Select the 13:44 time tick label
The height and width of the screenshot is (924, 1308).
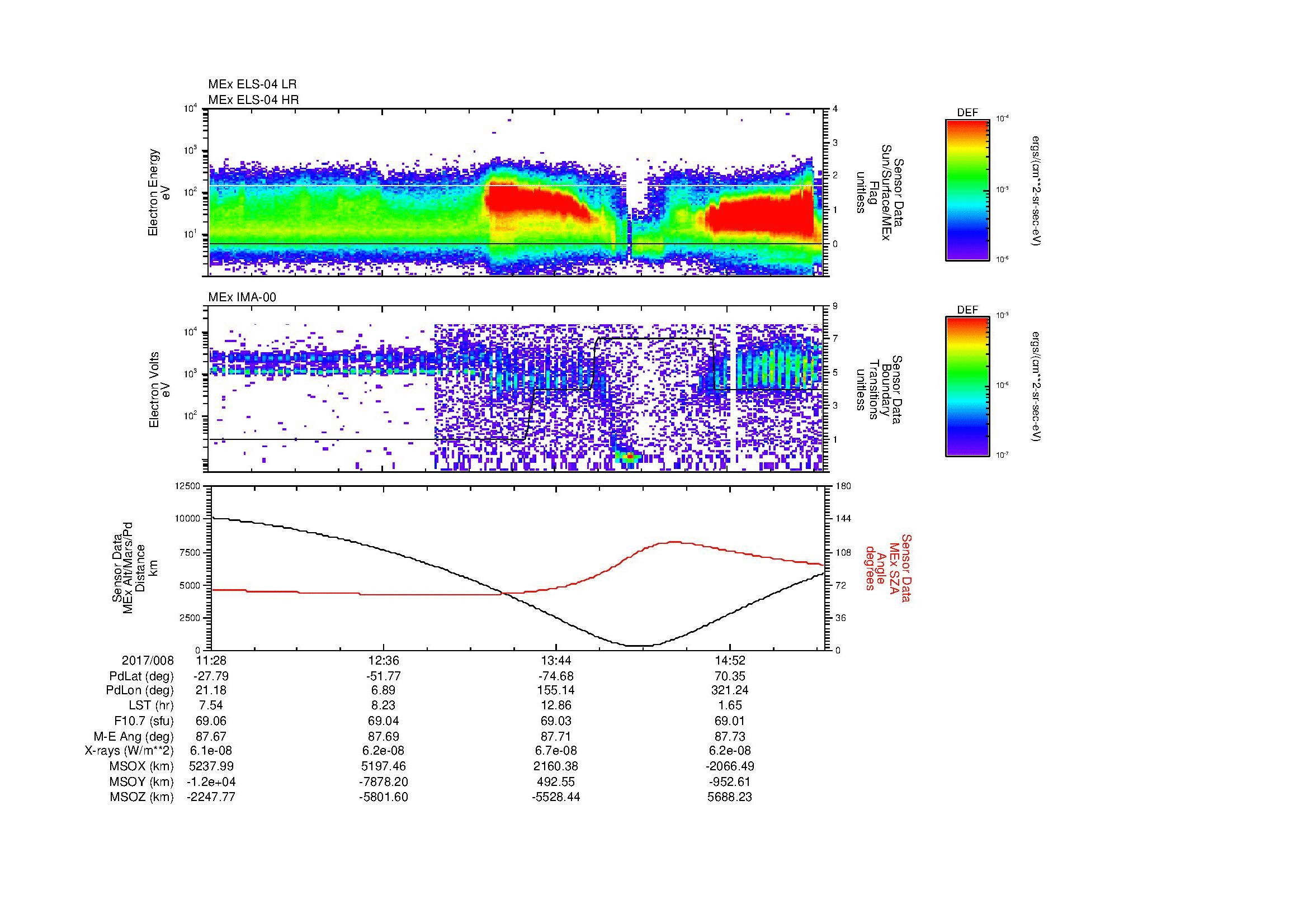point(556,660)
